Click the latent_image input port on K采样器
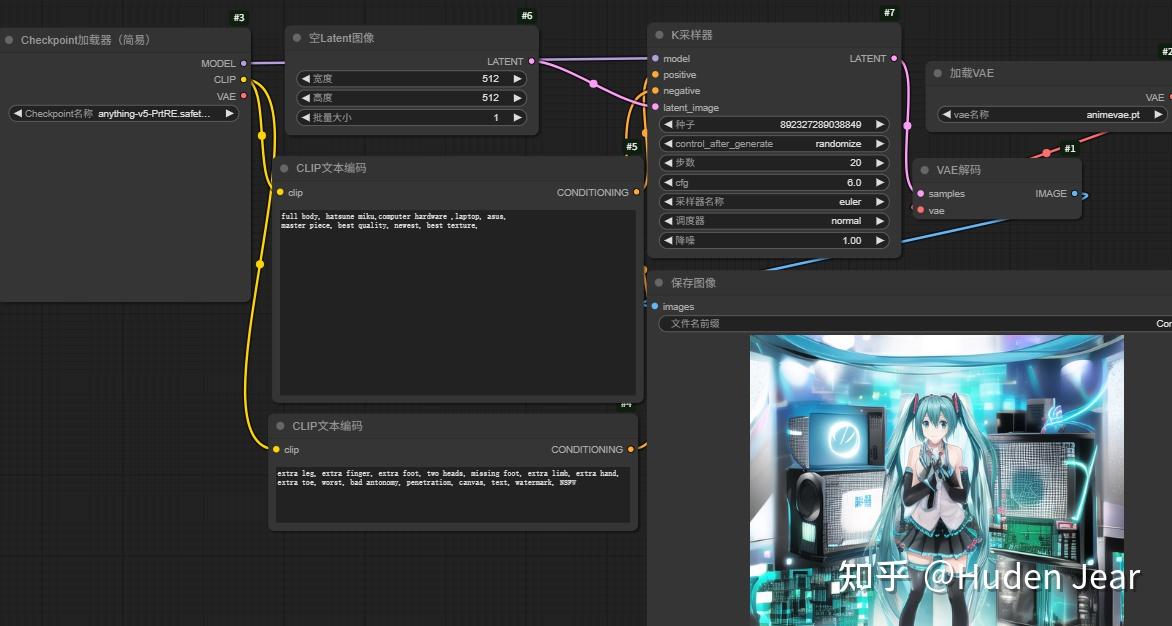This screenshot has height=626, width=1172. coord(656,108)
